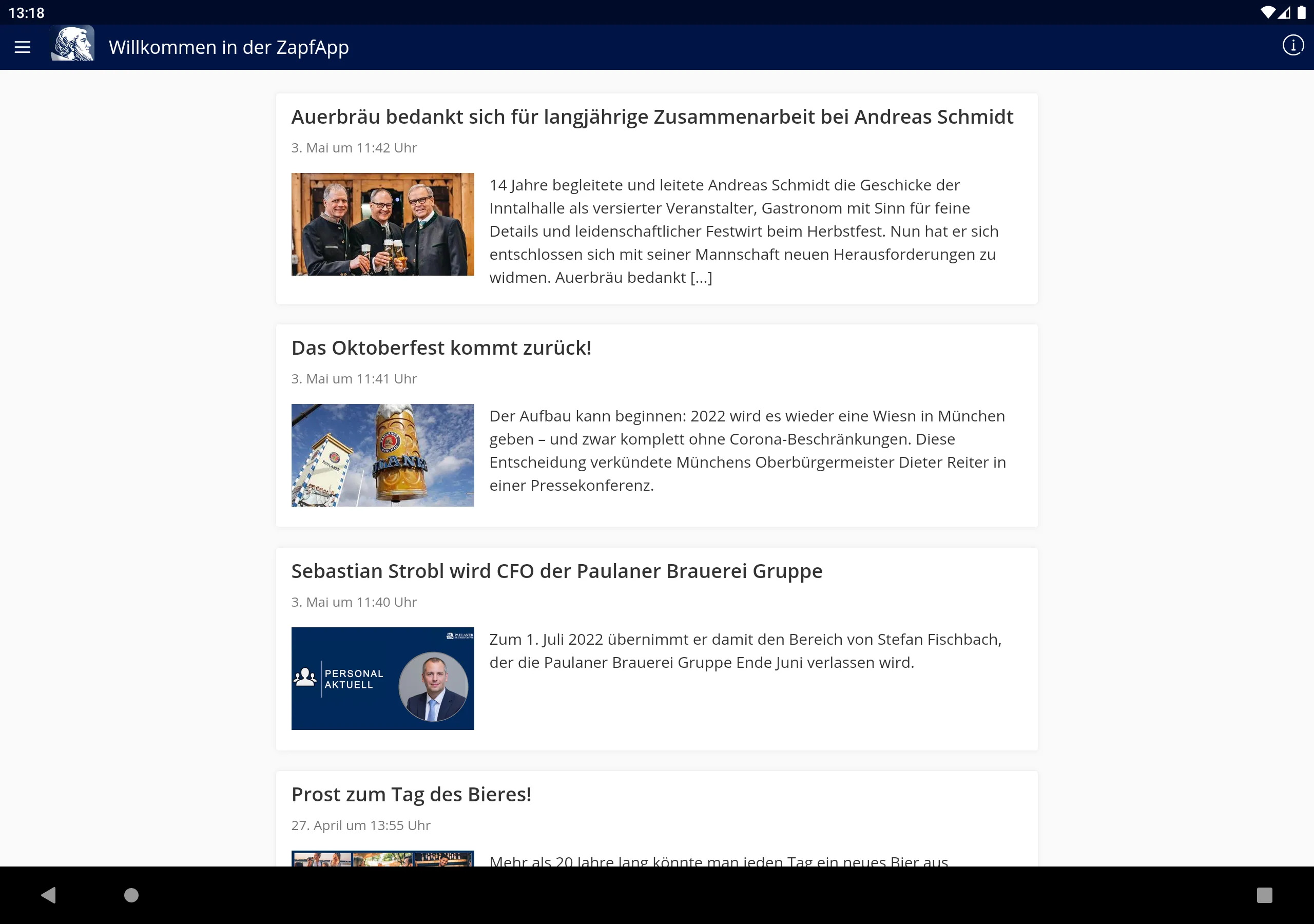Image resolution: width=1314 pixels, height=924 pixels.
Task: Open the Sebastian Strobl CFO article headline
Action: click(557, 571)
